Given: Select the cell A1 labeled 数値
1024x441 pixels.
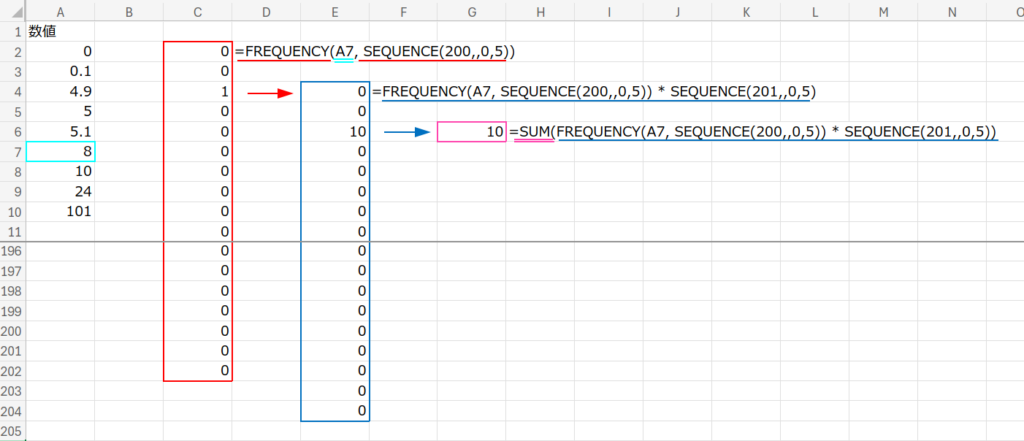Looking at the screenshot, I should [60, 31].
